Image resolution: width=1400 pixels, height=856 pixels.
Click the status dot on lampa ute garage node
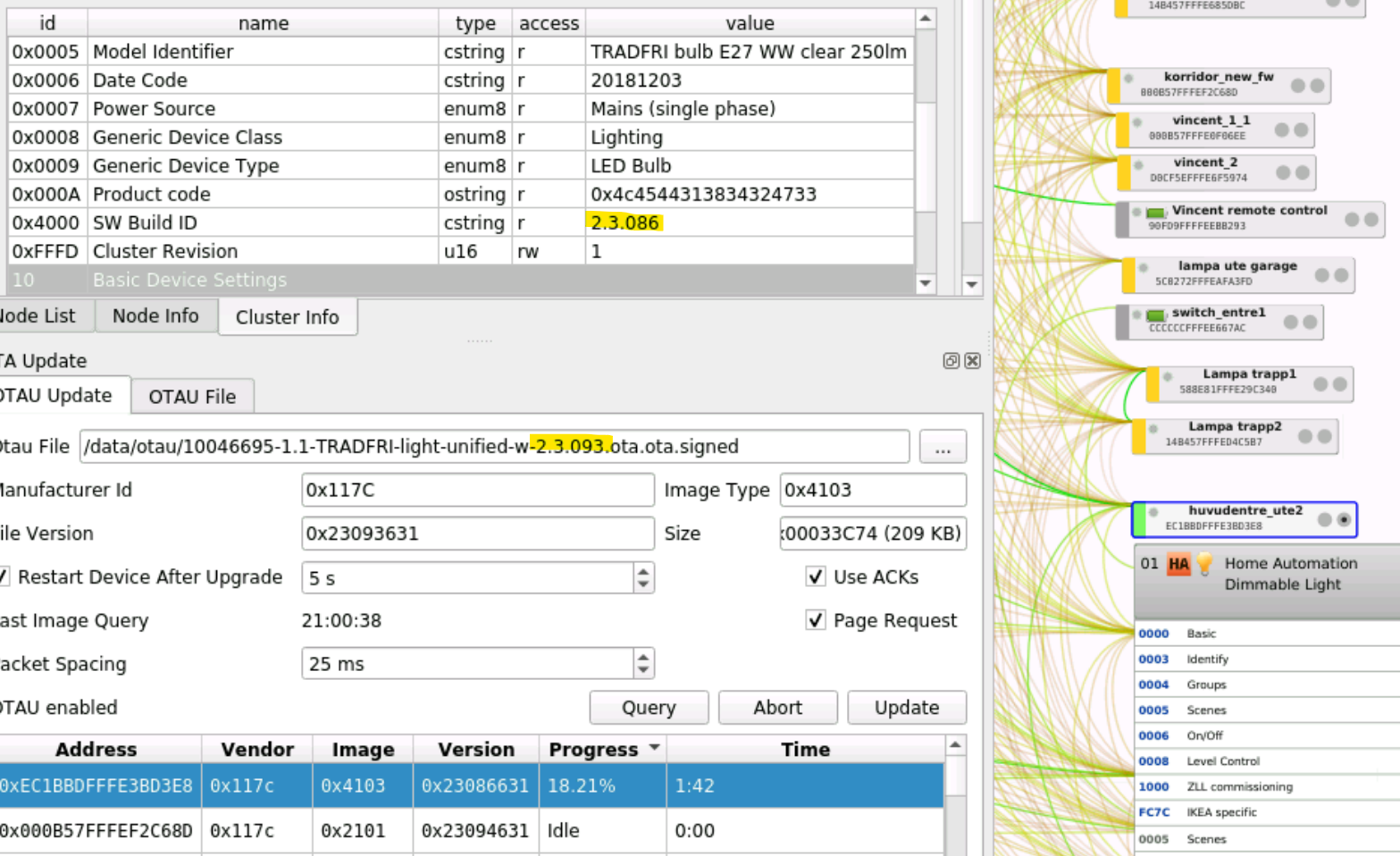(1144, 268)
